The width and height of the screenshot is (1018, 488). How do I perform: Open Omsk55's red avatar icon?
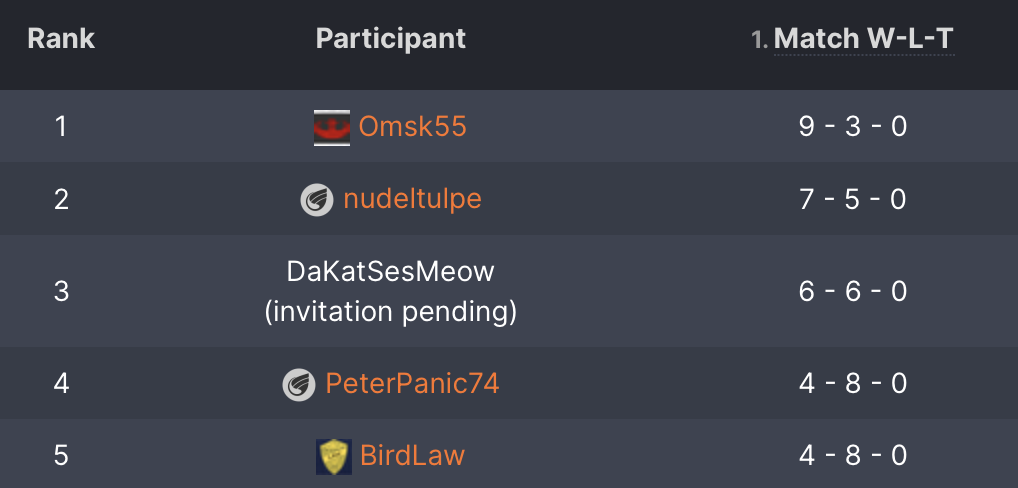(332, 127)
